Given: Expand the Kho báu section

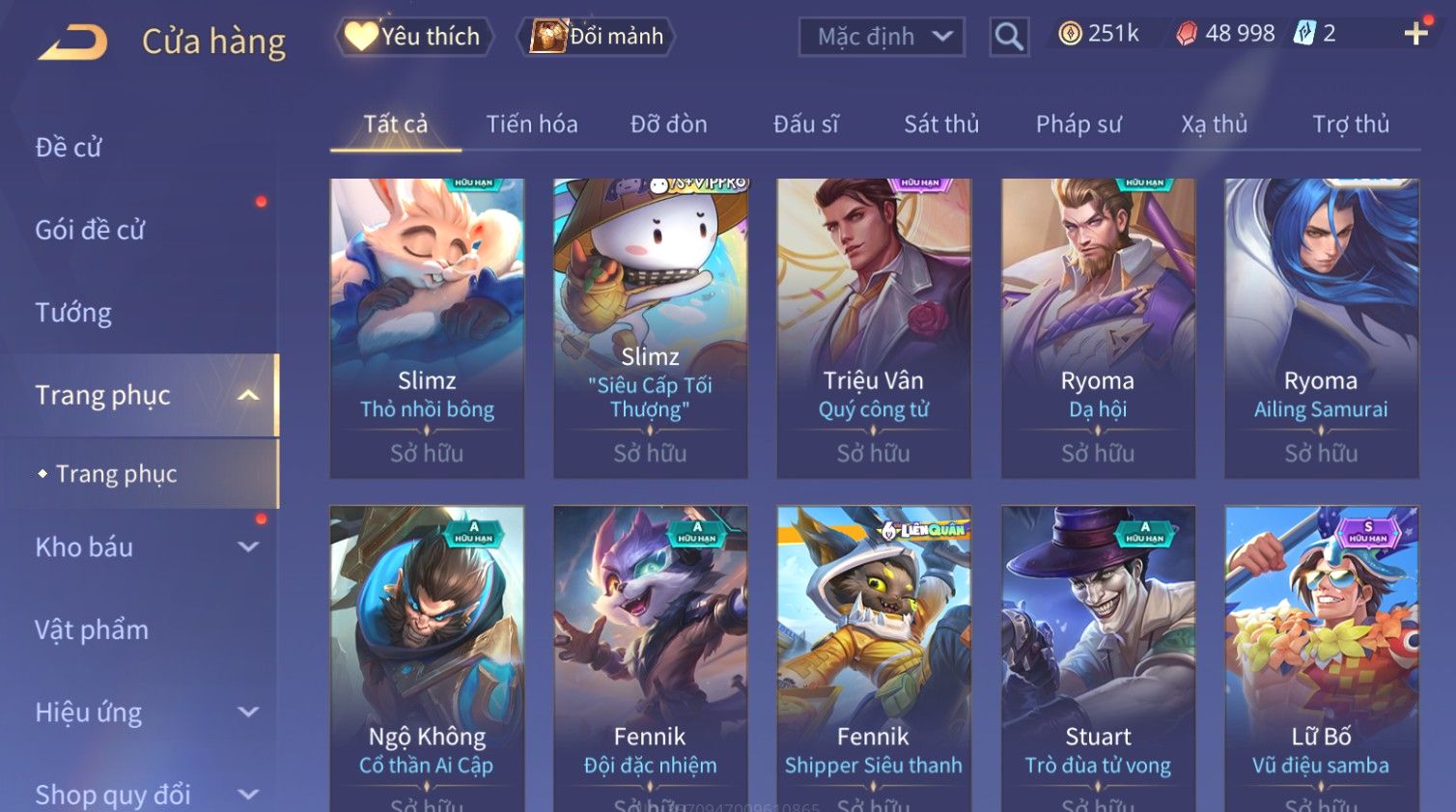Looking at the screenshot, I should pos(248,547).
